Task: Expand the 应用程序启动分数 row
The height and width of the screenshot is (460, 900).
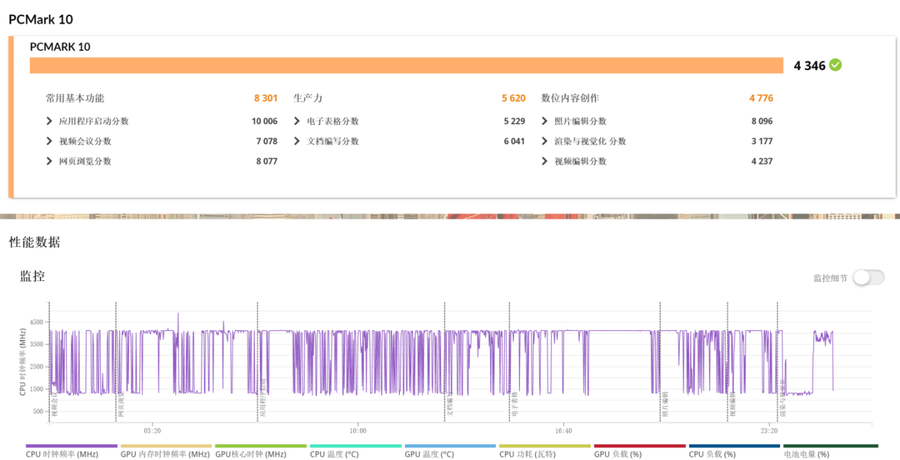Action: (50, 121)
